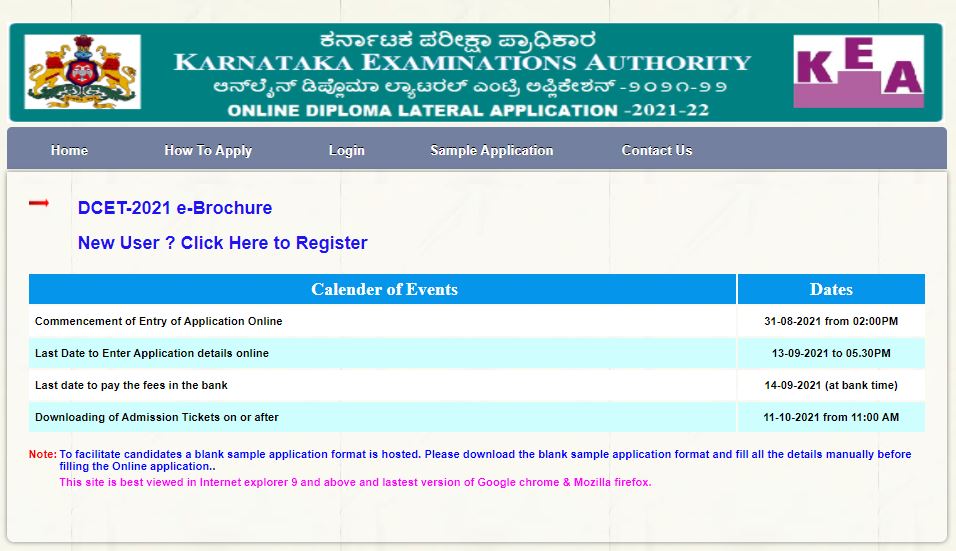Image resolution: width=956 pixels, height=551 pixels.
Task: Click the 14-09-2021 bank time date cell
Action: click(x=831, y=385)
